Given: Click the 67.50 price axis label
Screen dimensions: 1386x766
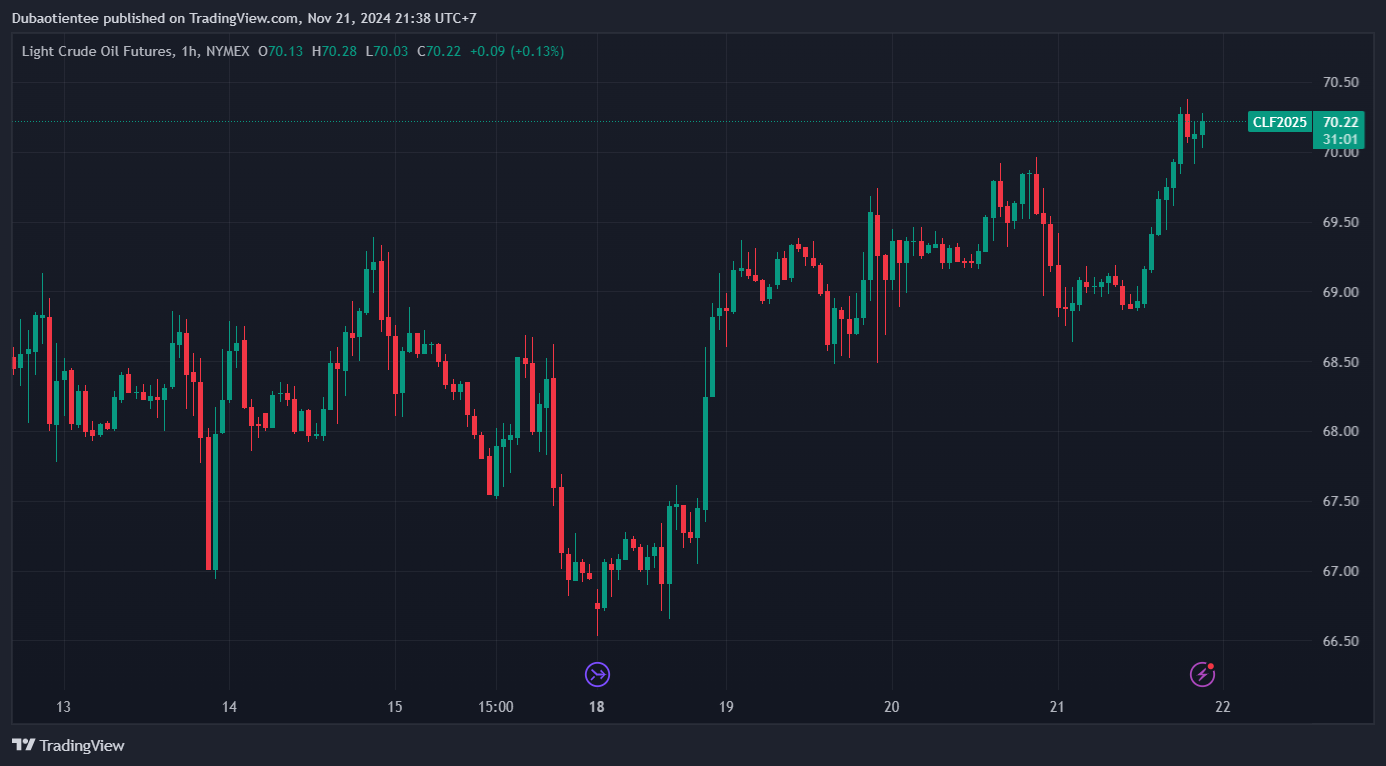Looking at the screenshot, I should point(1340,501).
